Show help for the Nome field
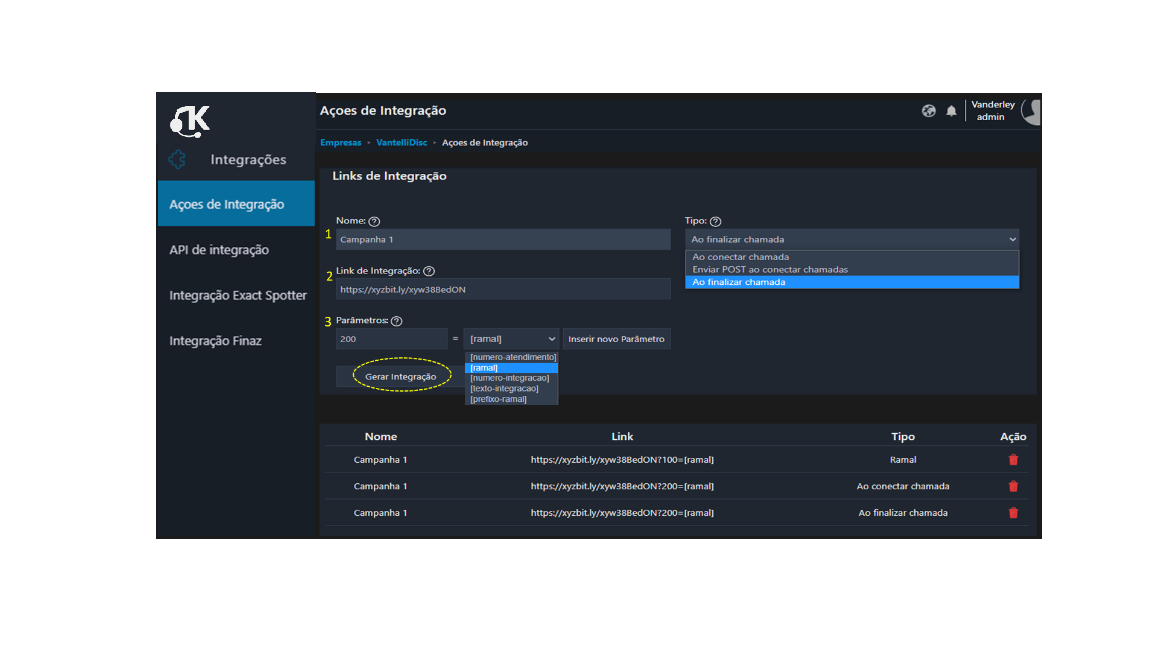 click(374, 221)
